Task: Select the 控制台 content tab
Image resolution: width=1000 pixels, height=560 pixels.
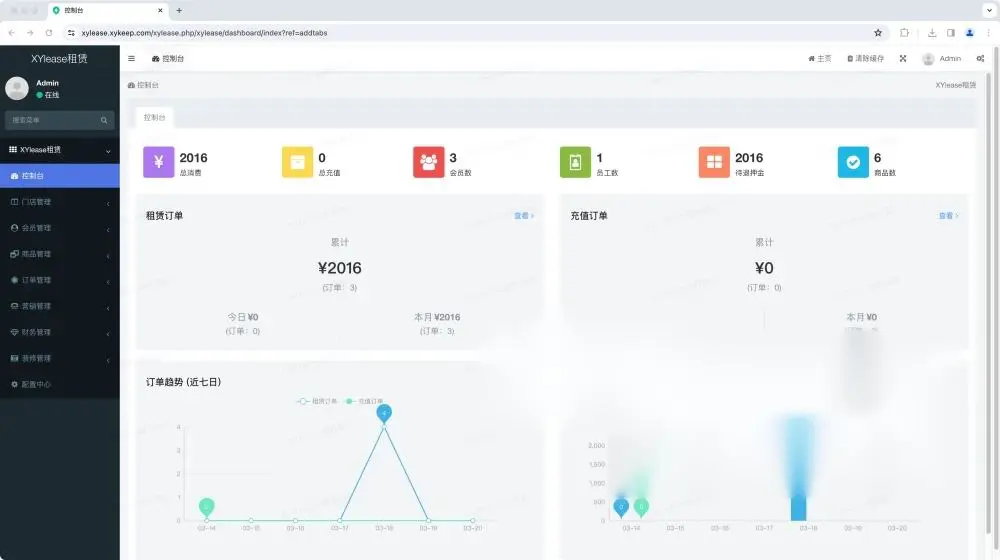Action: [154, 117]
